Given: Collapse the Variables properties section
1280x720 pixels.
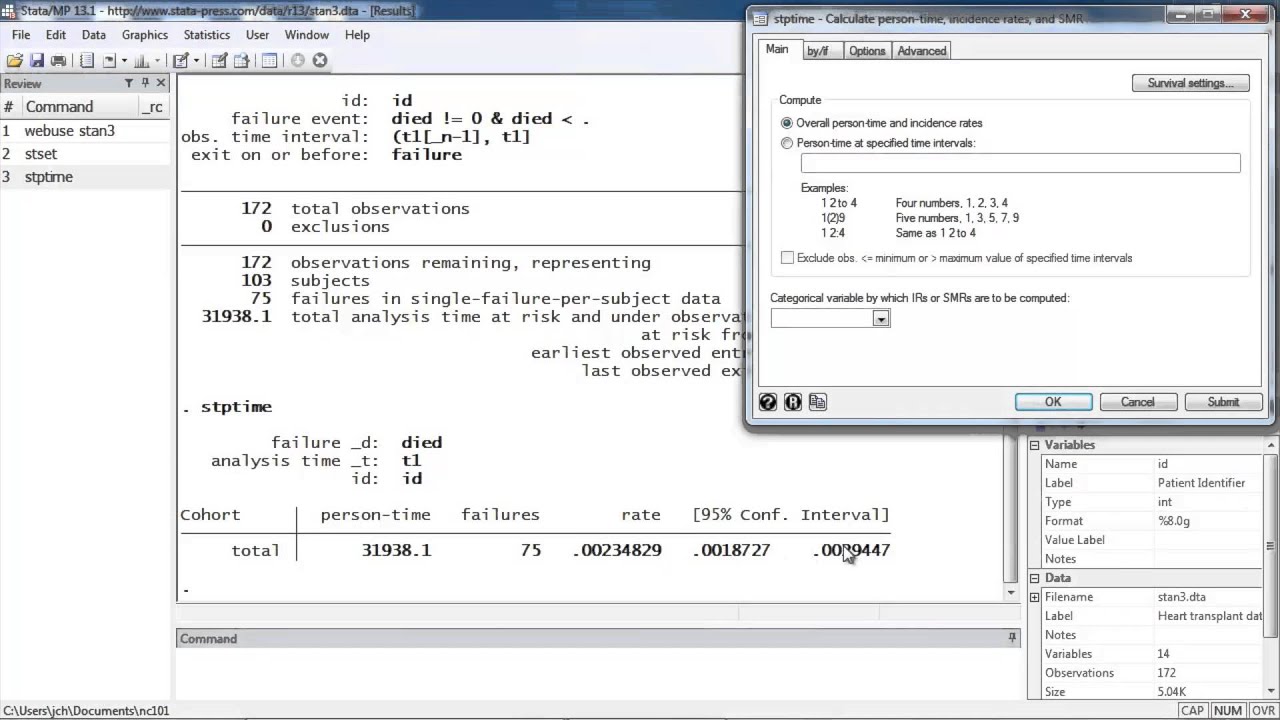Looking at the screenshot, I should 1035,445.
